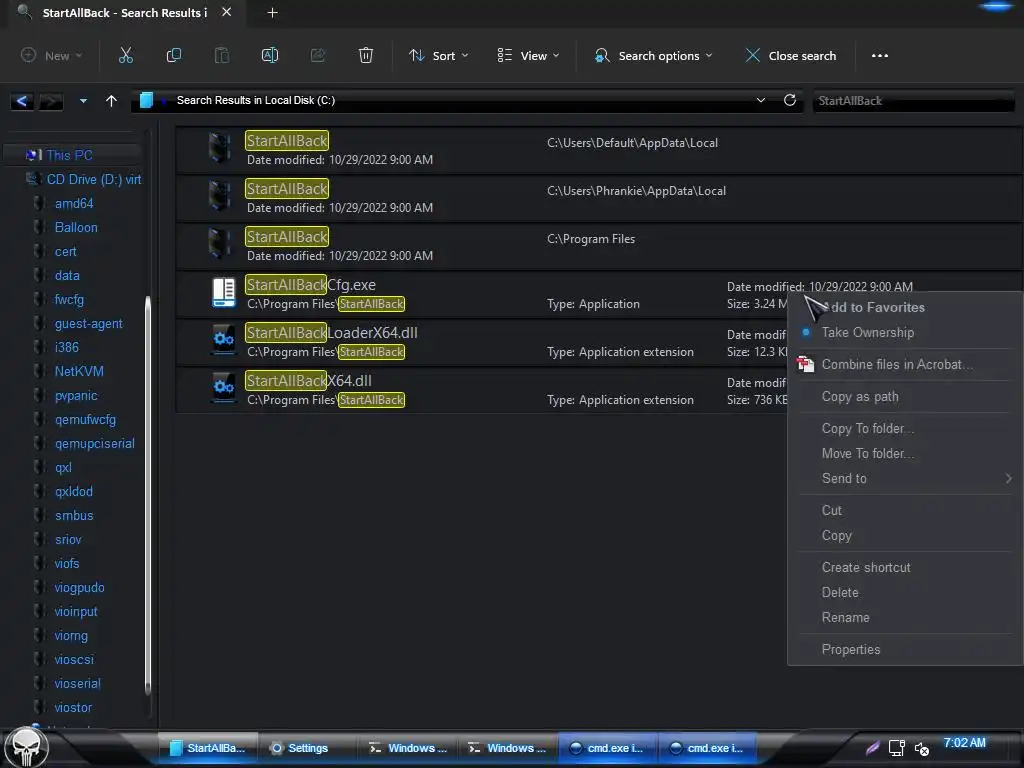Select the qemupciserial folder
Viewport: 1024px width, 768px height.
click(94, 443)
